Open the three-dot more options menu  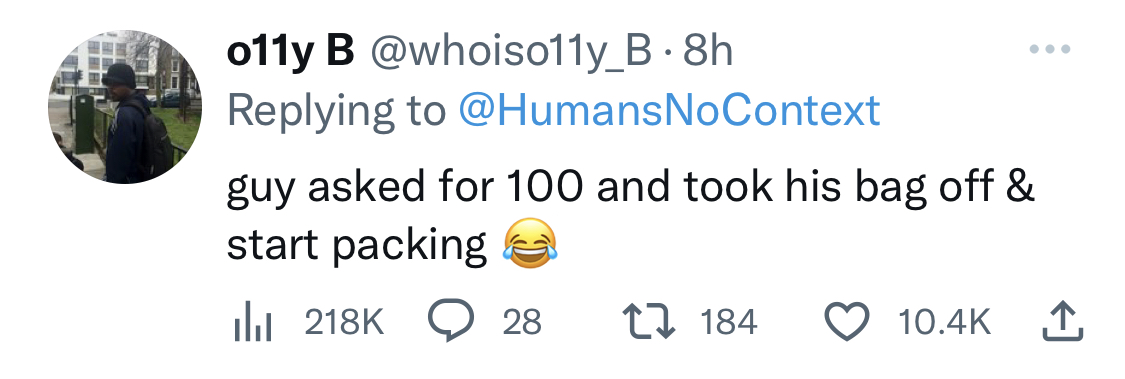[x=1049, y=50]
